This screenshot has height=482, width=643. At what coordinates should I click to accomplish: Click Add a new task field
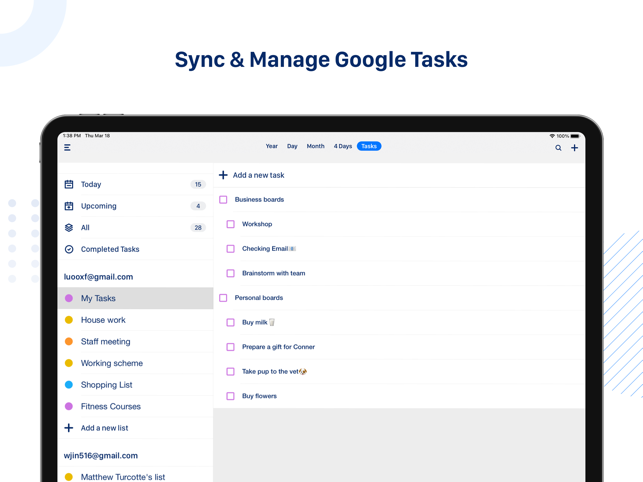pos(399,175)
